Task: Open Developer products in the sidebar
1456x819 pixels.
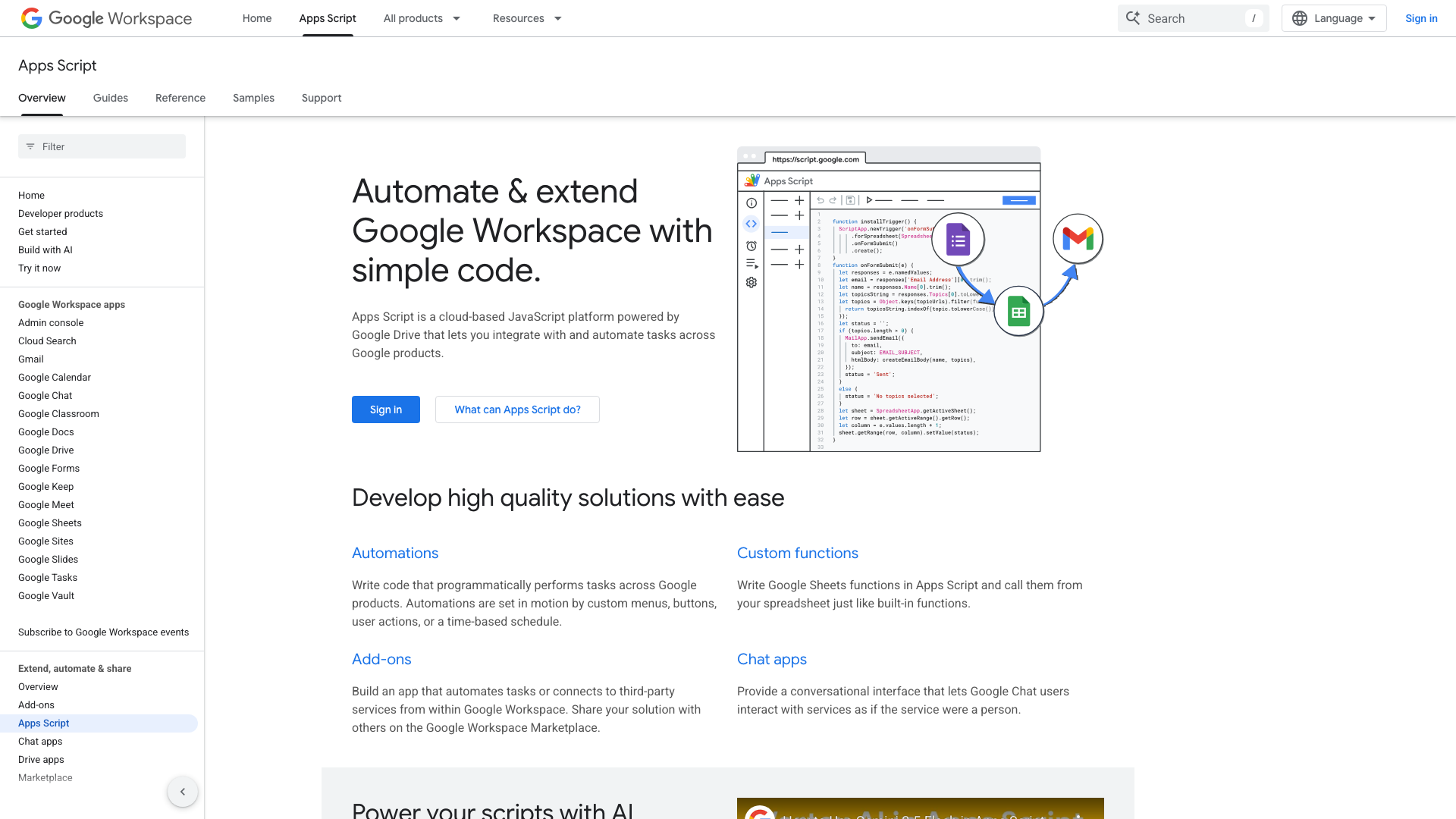Action: pyautogui.click(x=61, y=213)
